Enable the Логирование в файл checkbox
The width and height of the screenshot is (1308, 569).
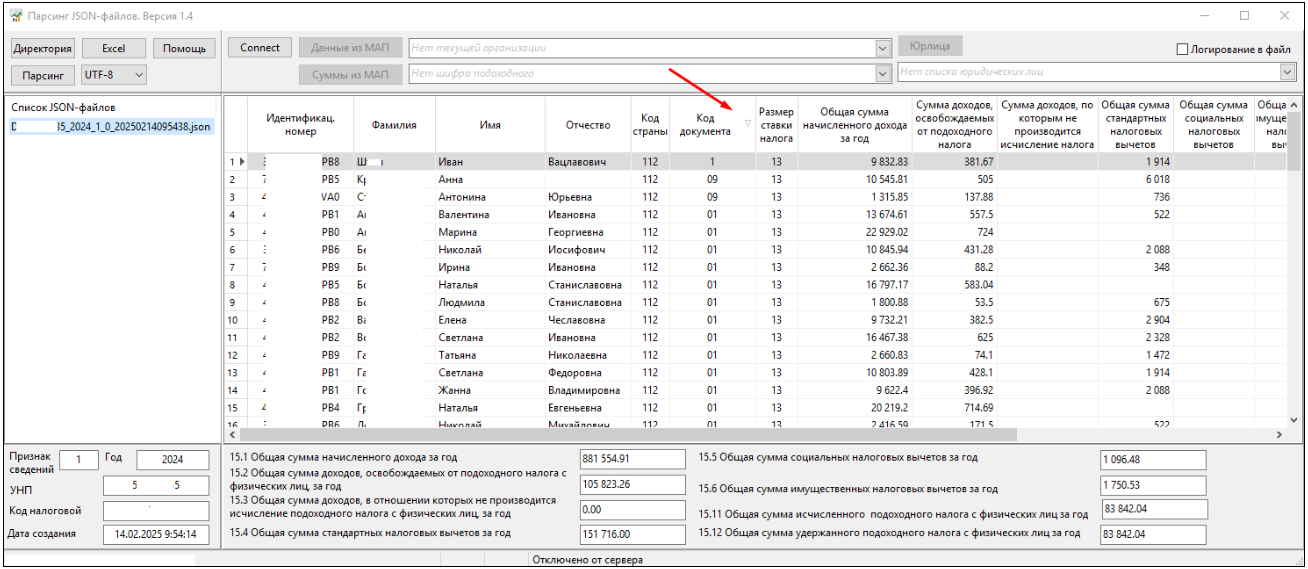click(1182, 49)
